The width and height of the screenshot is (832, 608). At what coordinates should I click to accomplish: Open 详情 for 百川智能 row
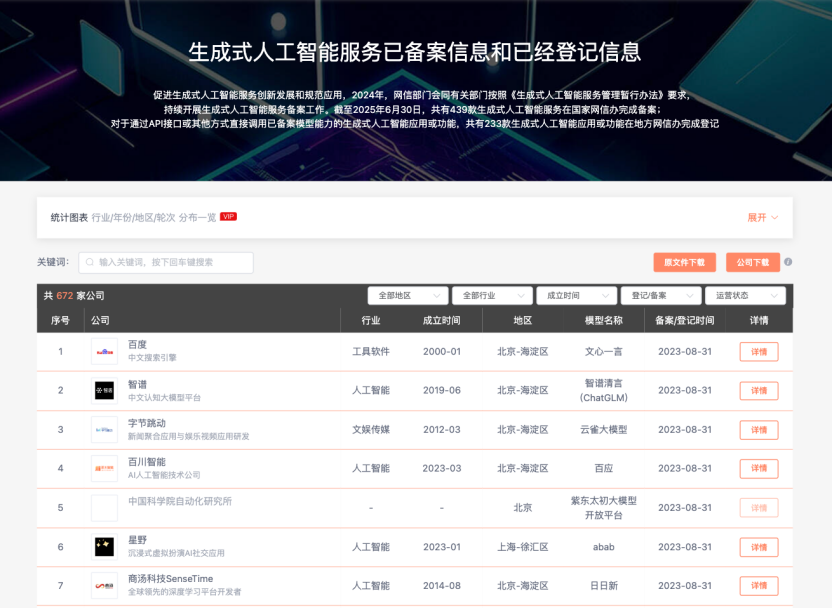pos(759,468)
